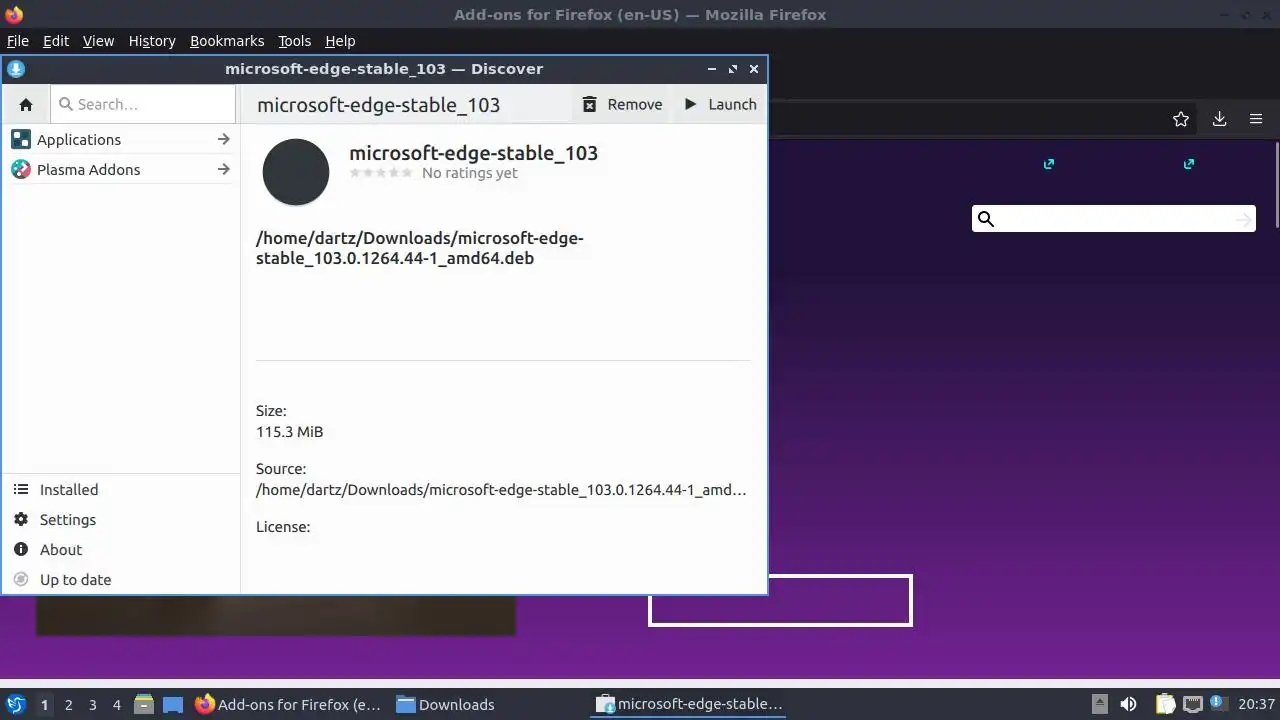Click the Discover window title bar icon

click(15, 69)
